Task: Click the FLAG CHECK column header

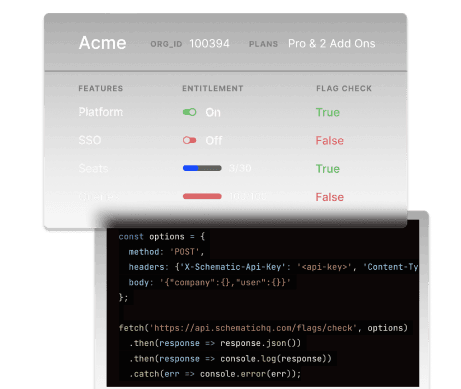Action: pyautogui.click(x=344, y=88)
